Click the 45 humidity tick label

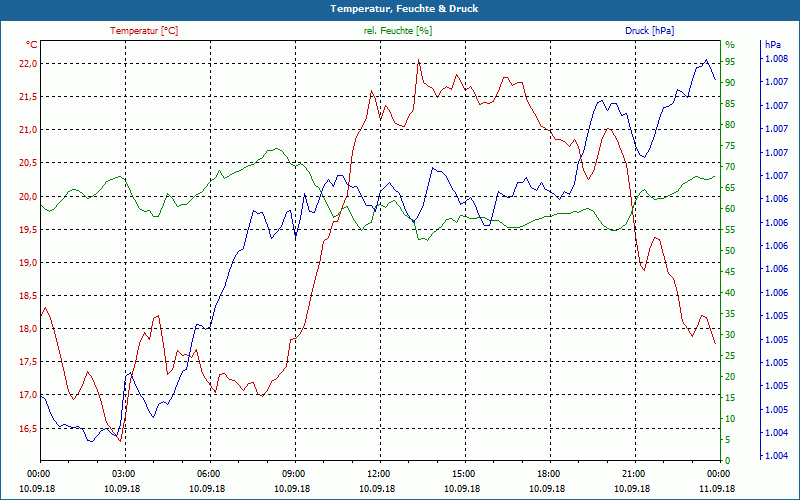point(730,271)
